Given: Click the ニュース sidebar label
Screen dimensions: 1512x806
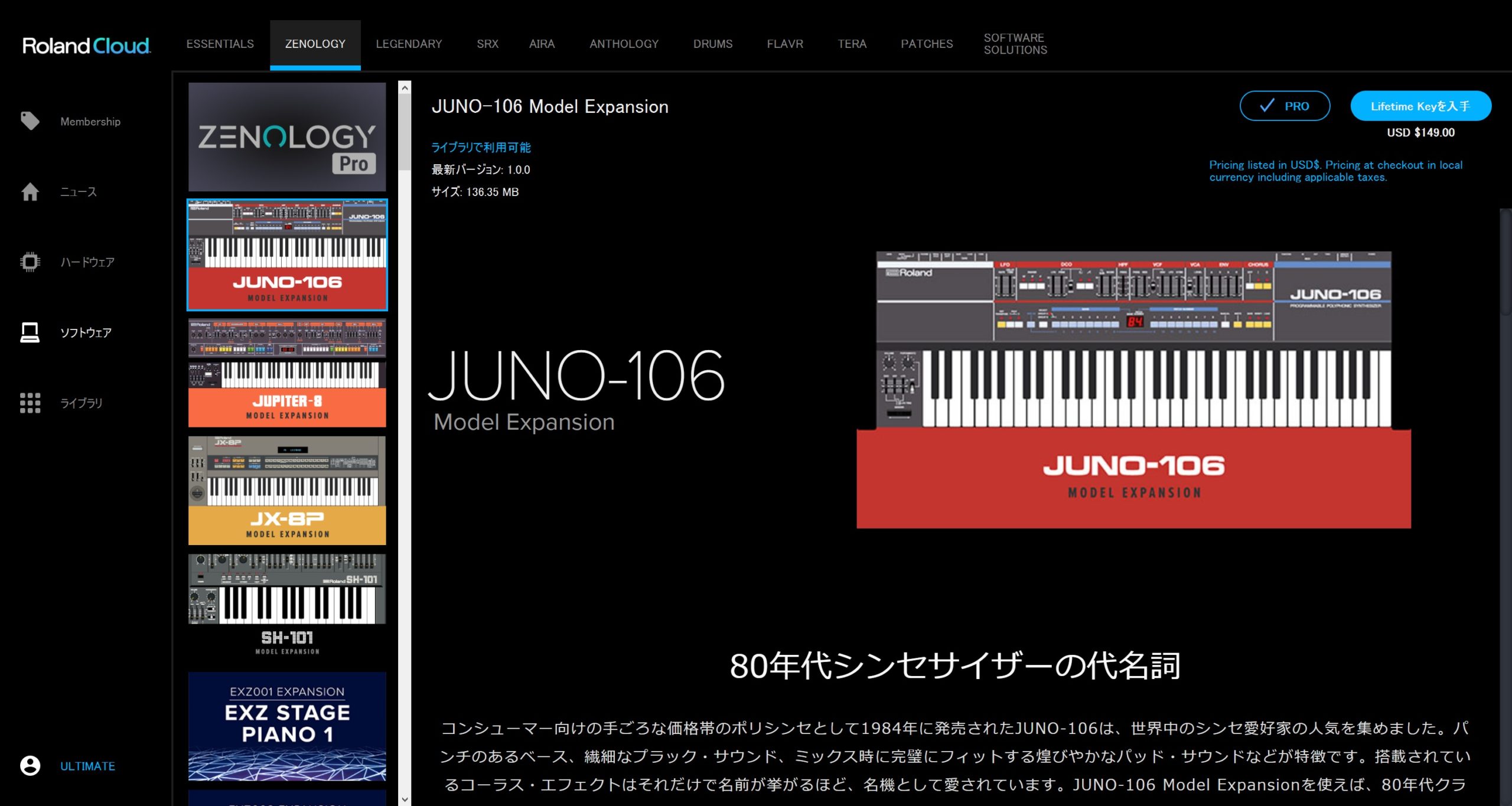Looking at the screenshot, I should coord(79,192).
